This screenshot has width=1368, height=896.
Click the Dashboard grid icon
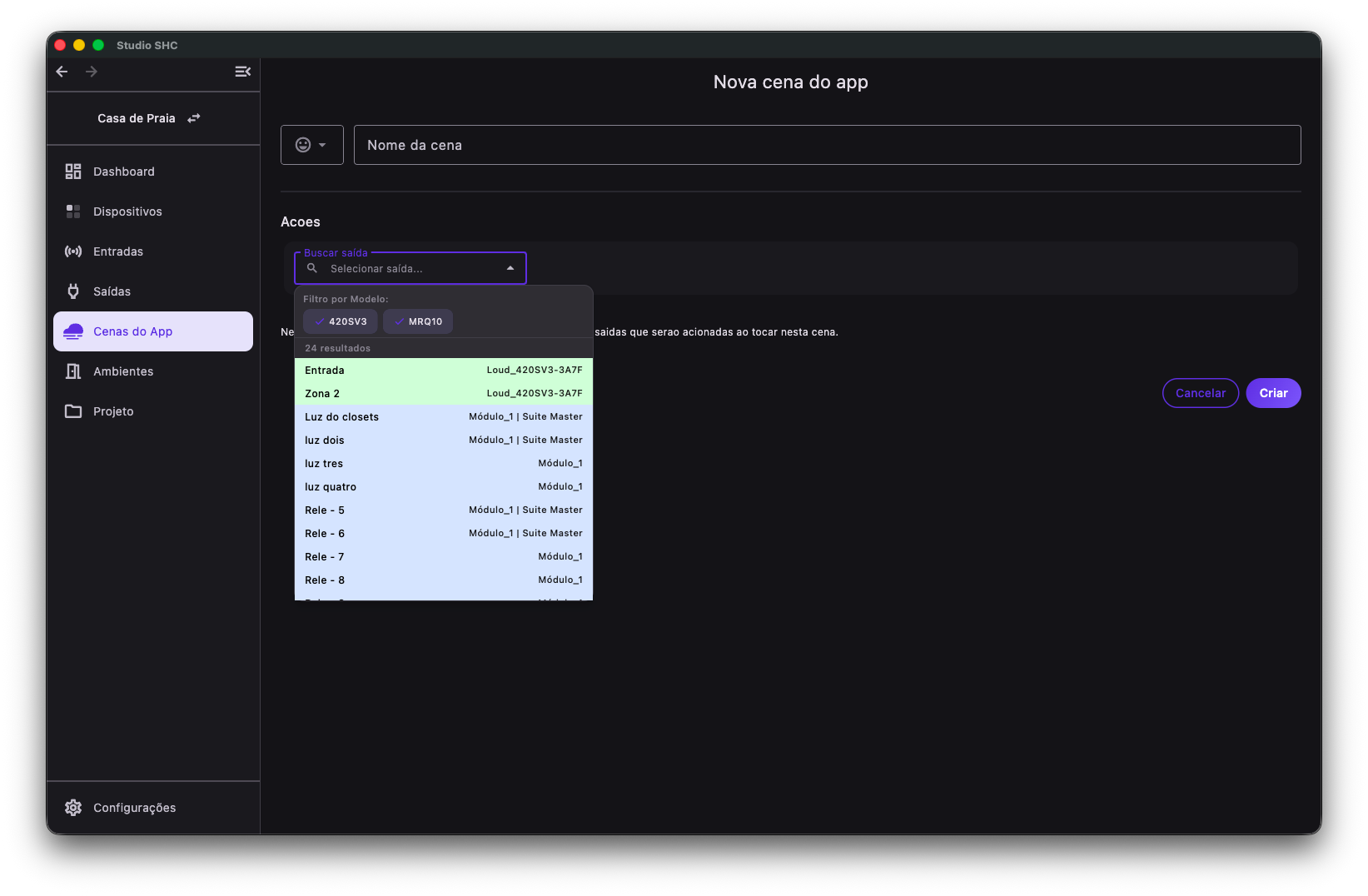pos(73,172)
